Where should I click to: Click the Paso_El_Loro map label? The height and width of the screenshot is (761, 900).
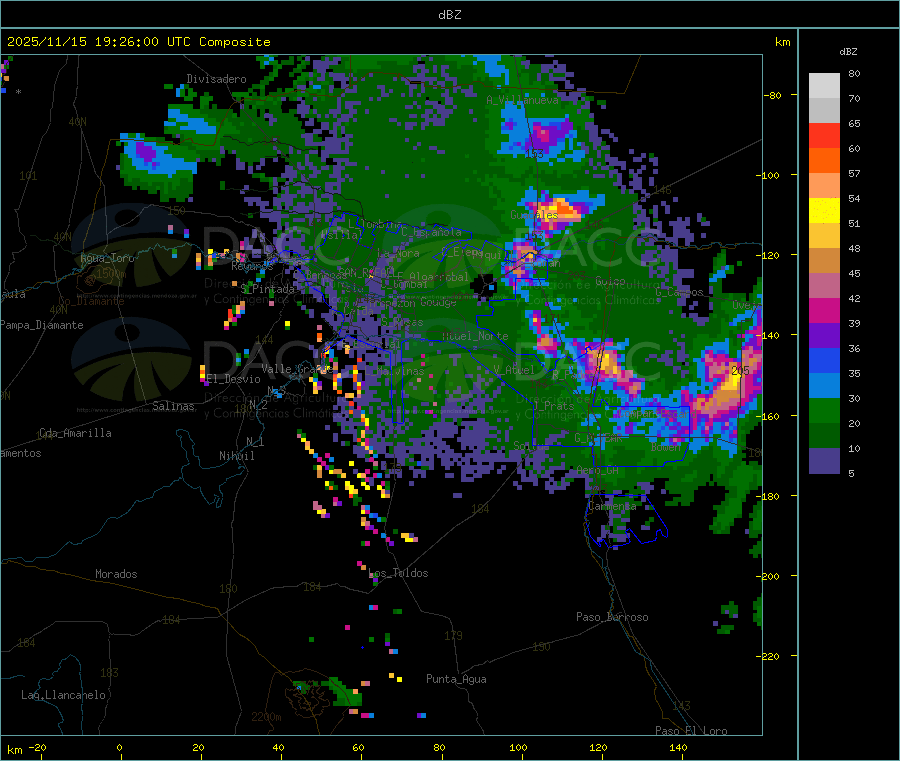691,731
